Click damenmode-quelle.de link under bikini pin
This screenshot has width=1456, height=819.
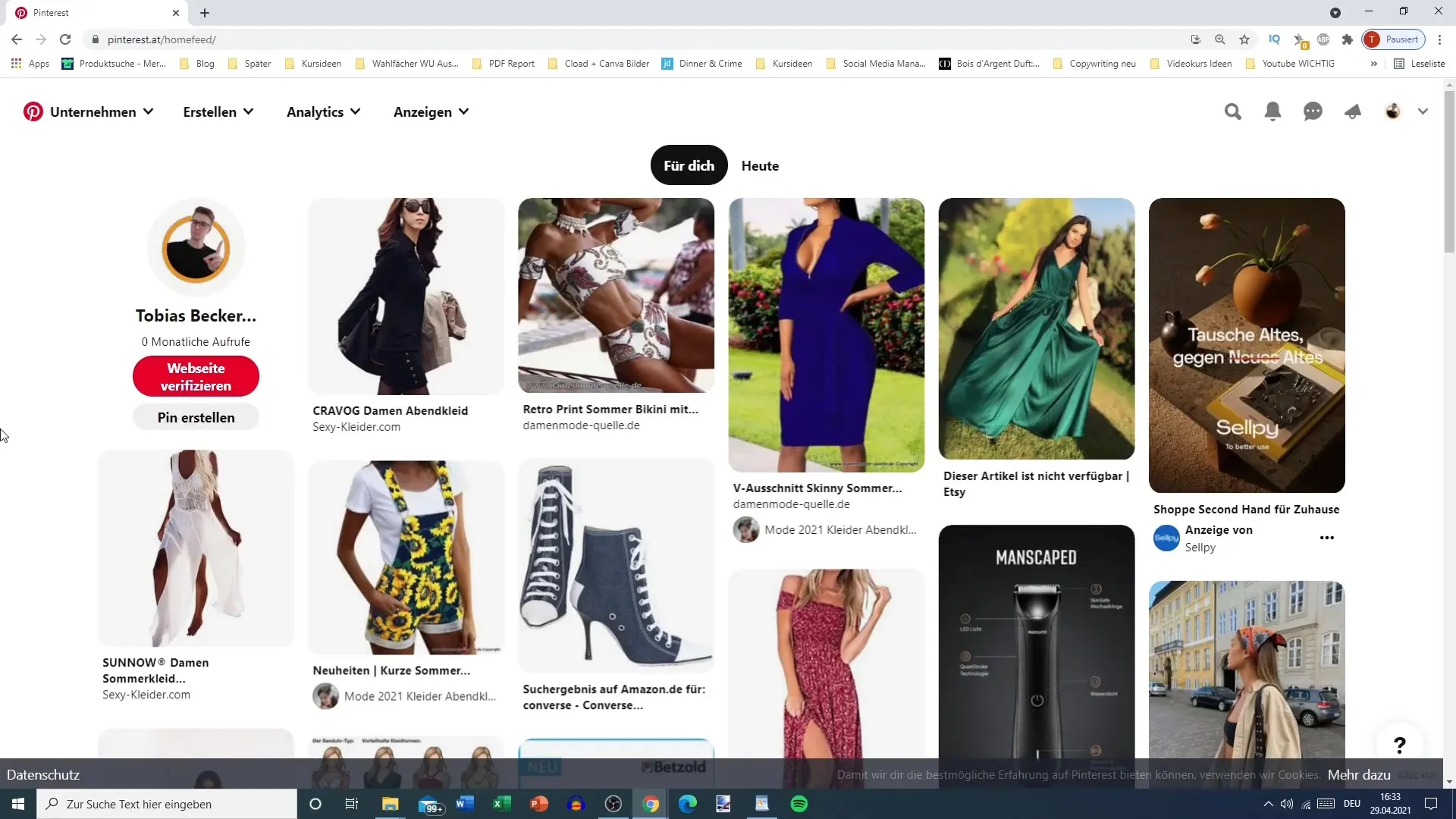(581, 425)
